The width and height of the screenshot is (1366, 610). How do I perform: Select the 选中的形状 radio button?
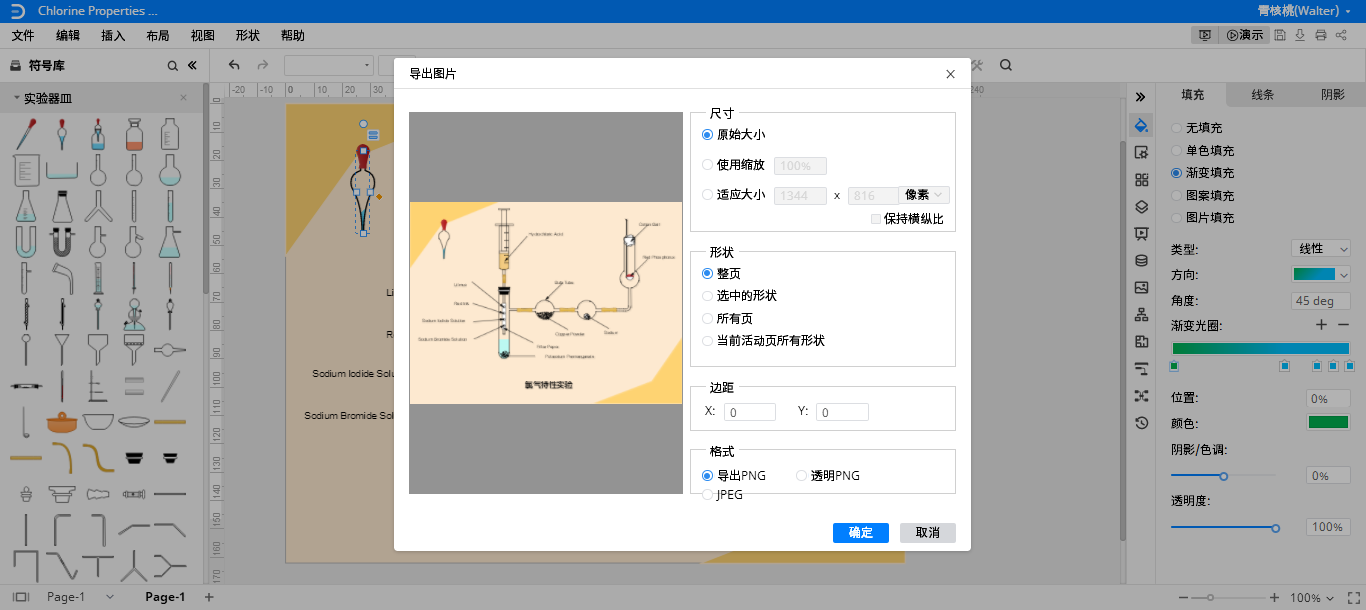click(x=708, y=296)
